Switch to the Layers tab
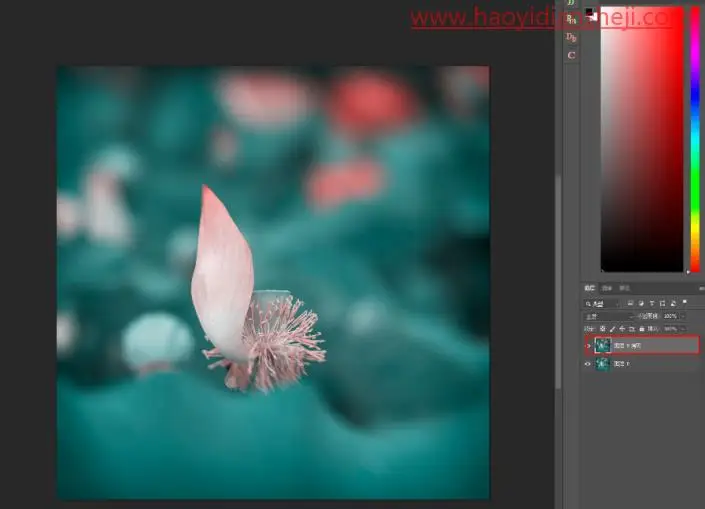Image resolution: width=705 pixels, height=509 pixels. 589,288
